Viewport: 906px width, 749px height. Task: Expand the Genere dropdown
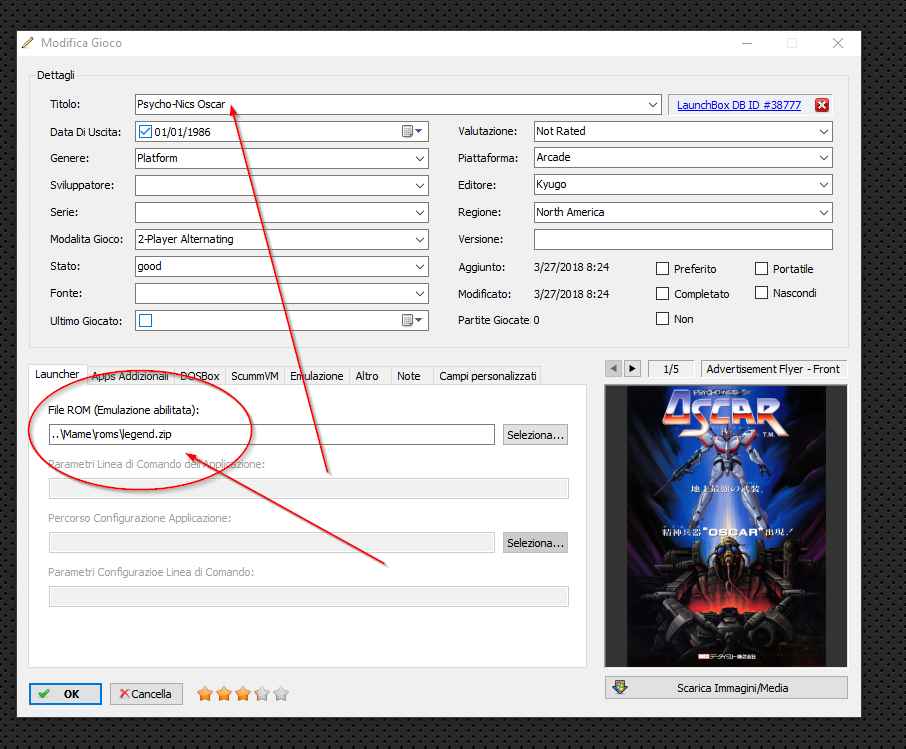[420, 158]
